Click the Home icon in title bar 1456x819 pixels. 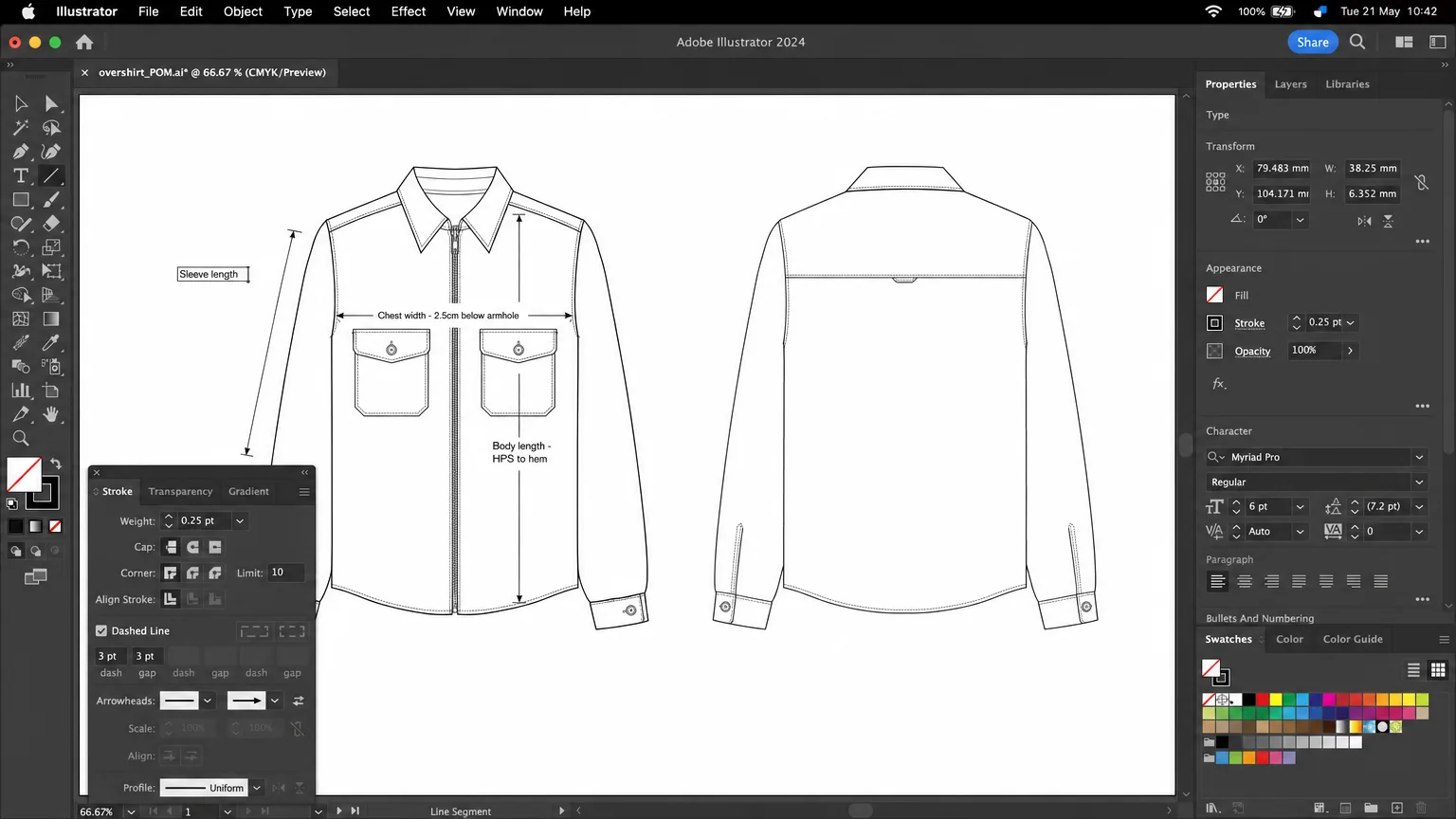[84, 42]
